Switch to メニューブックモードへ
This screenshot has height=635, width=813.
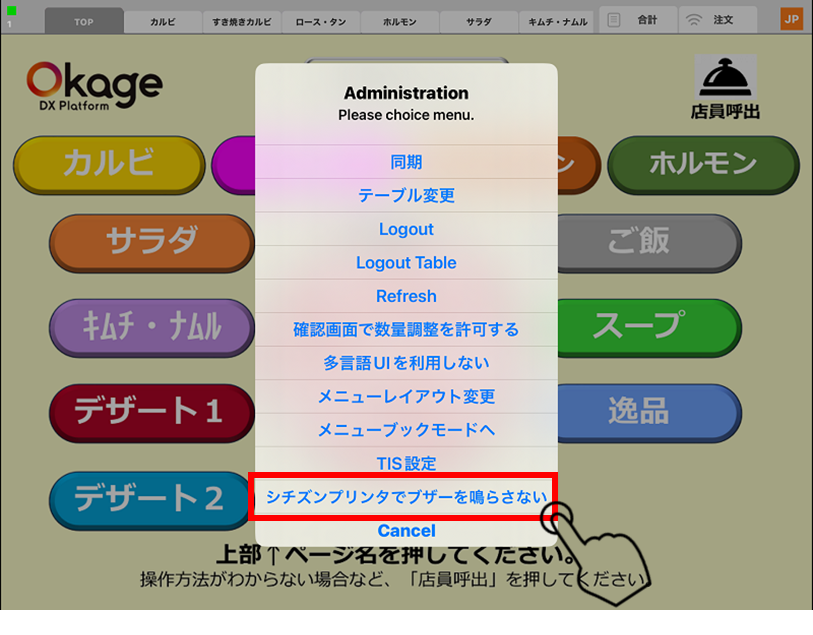coord(406,430)
